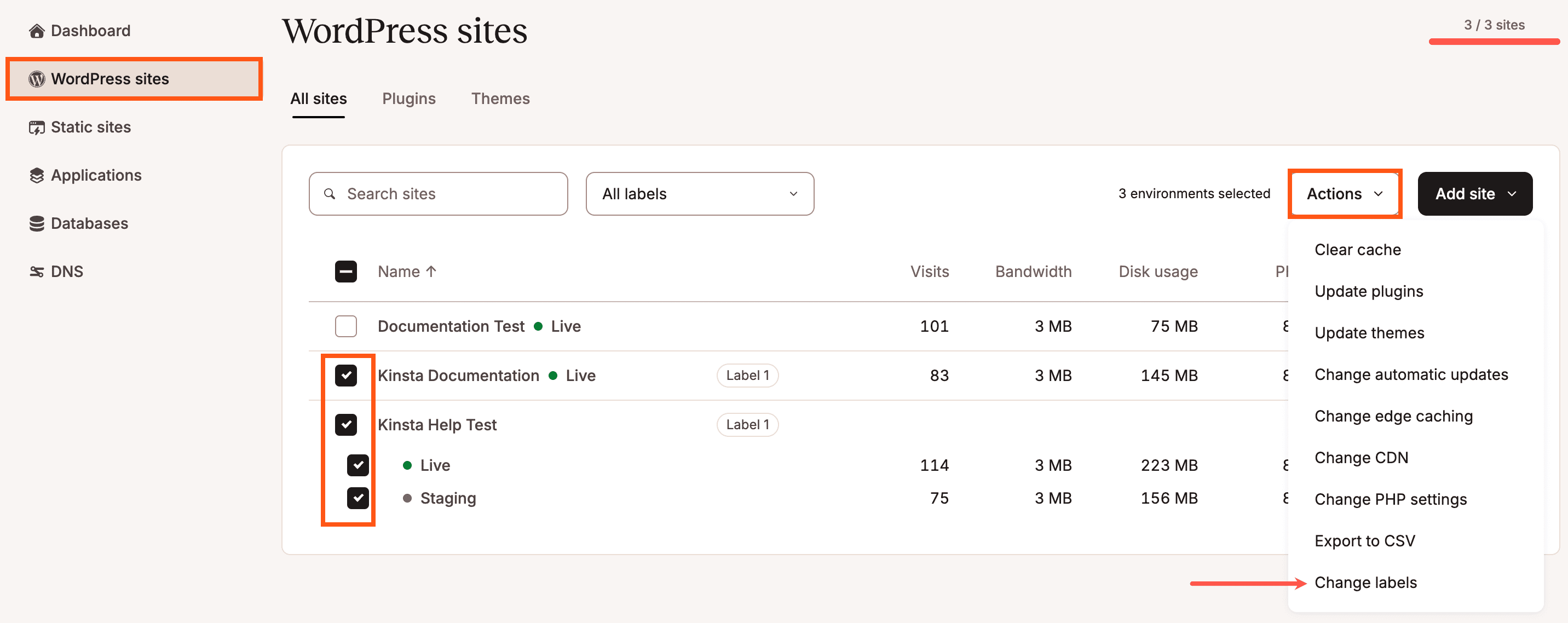The width and height of the screenshot is (1568, 623).
Task: Click the Search sites input field
Action: point(439,193)
